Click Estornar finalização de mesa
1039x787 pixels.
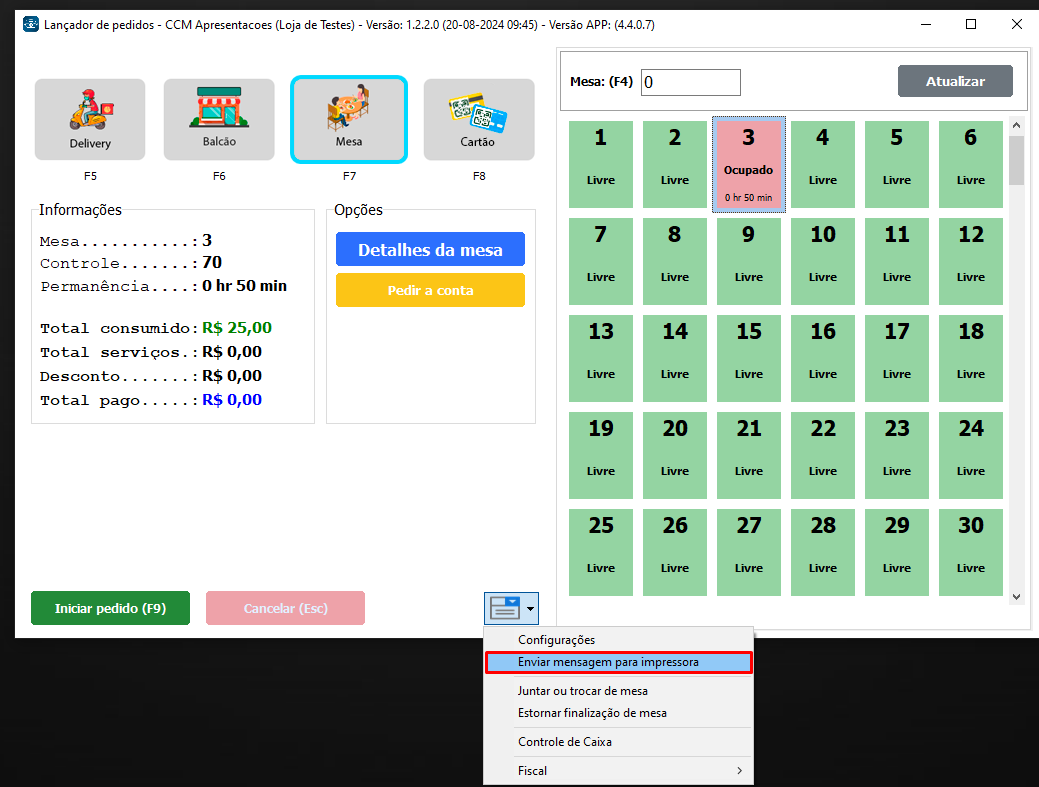[x=592, y=713]
